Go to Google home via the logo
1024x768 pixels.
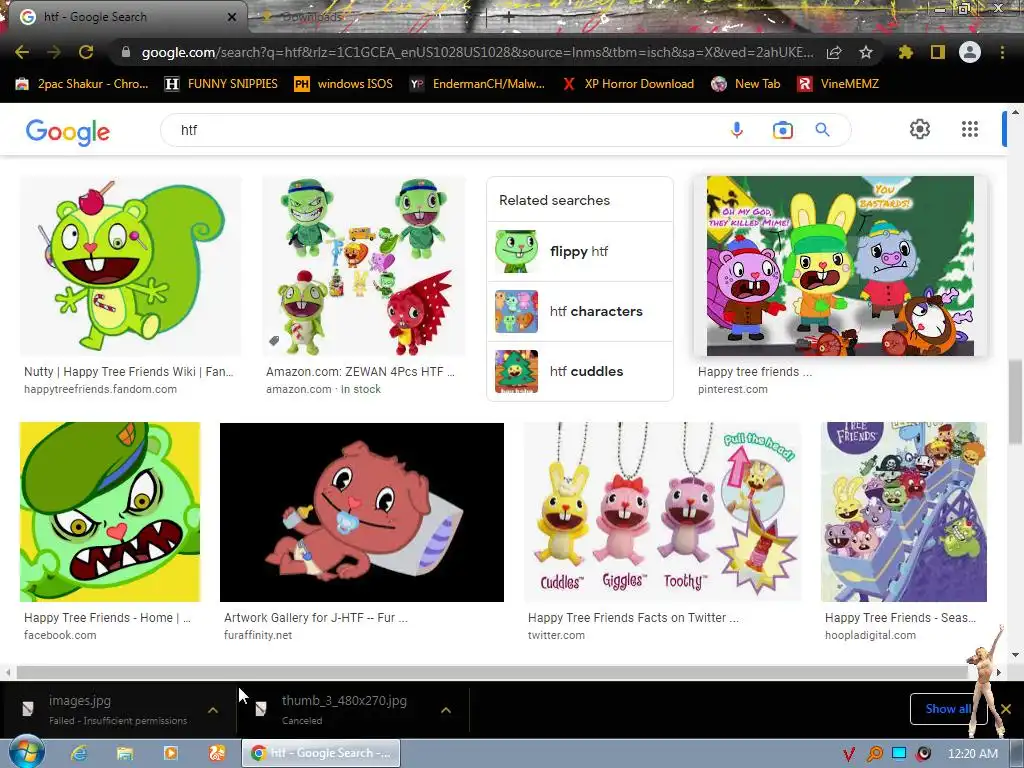click(68, 131)
